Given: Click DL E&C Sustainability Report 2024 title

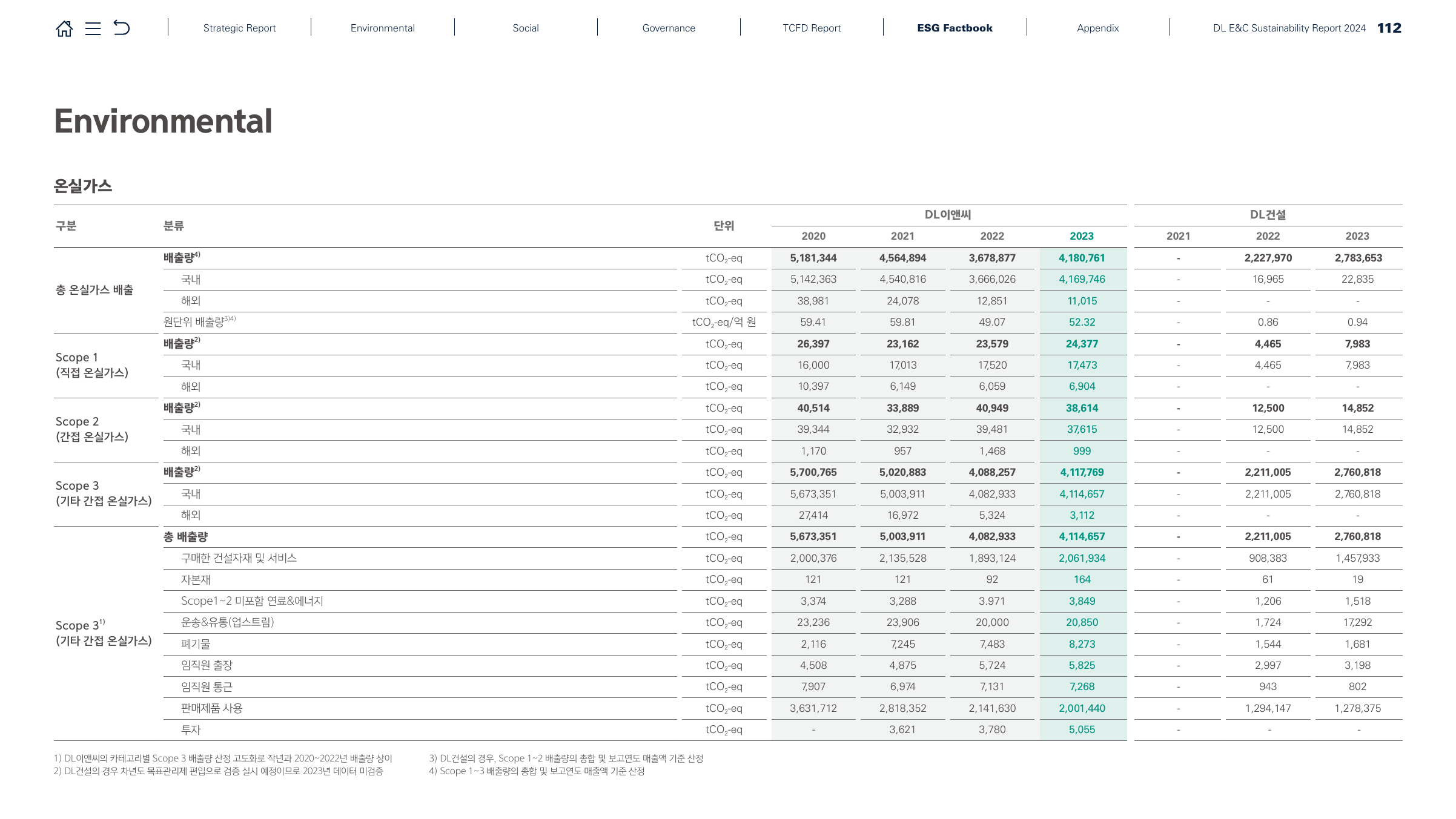Looking at the screenshot, I should tap(1289, 28).
